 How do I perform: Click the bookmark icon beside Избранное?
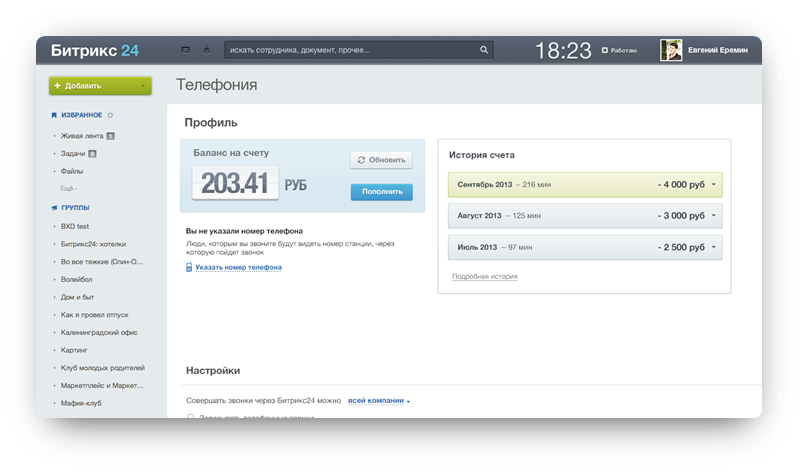pyautogui.click(x=54, y=116)
